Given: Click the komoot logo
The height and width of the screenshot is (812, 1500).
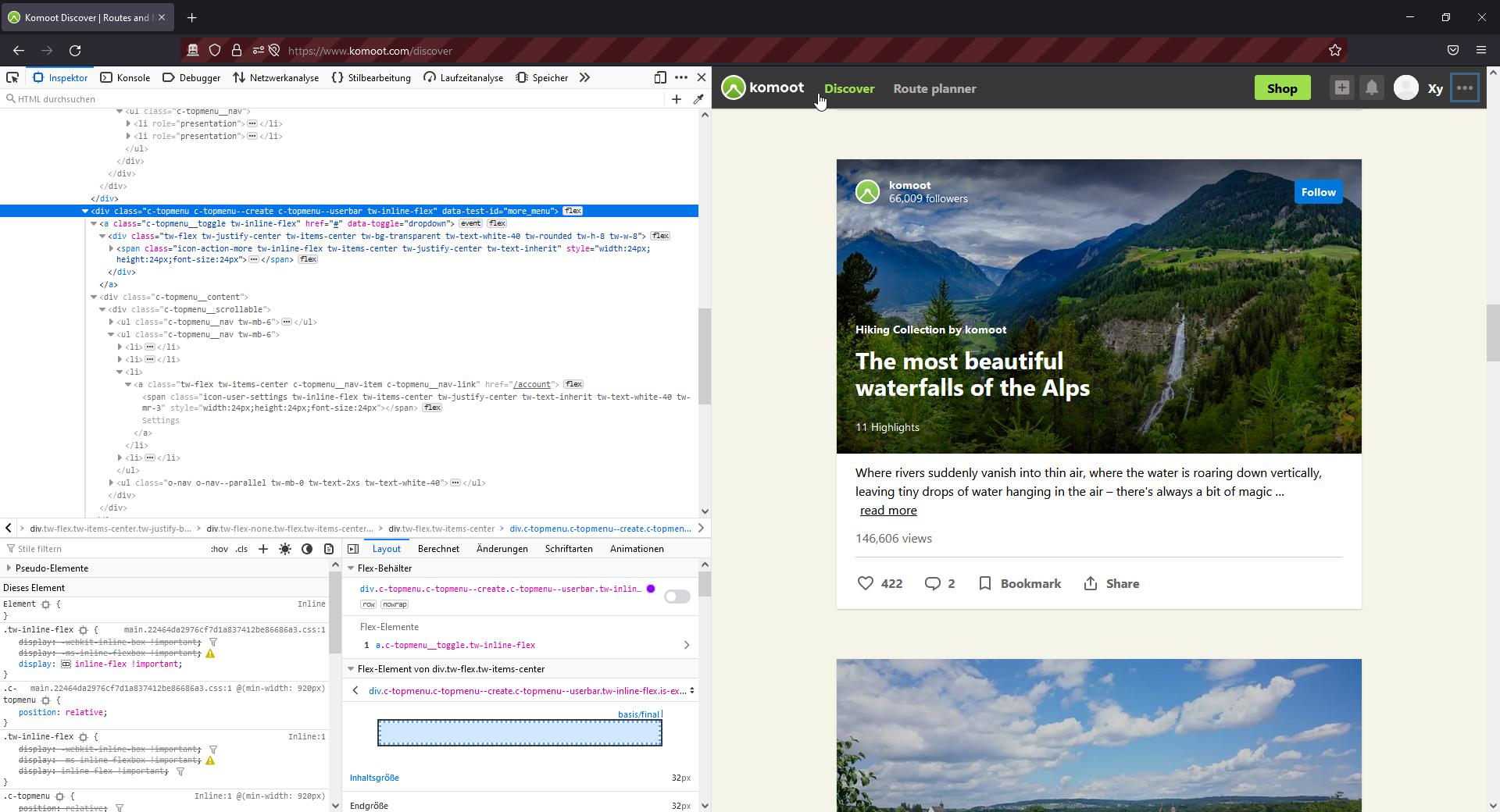Looking at the screenshot, I should (x=762, y=88).
